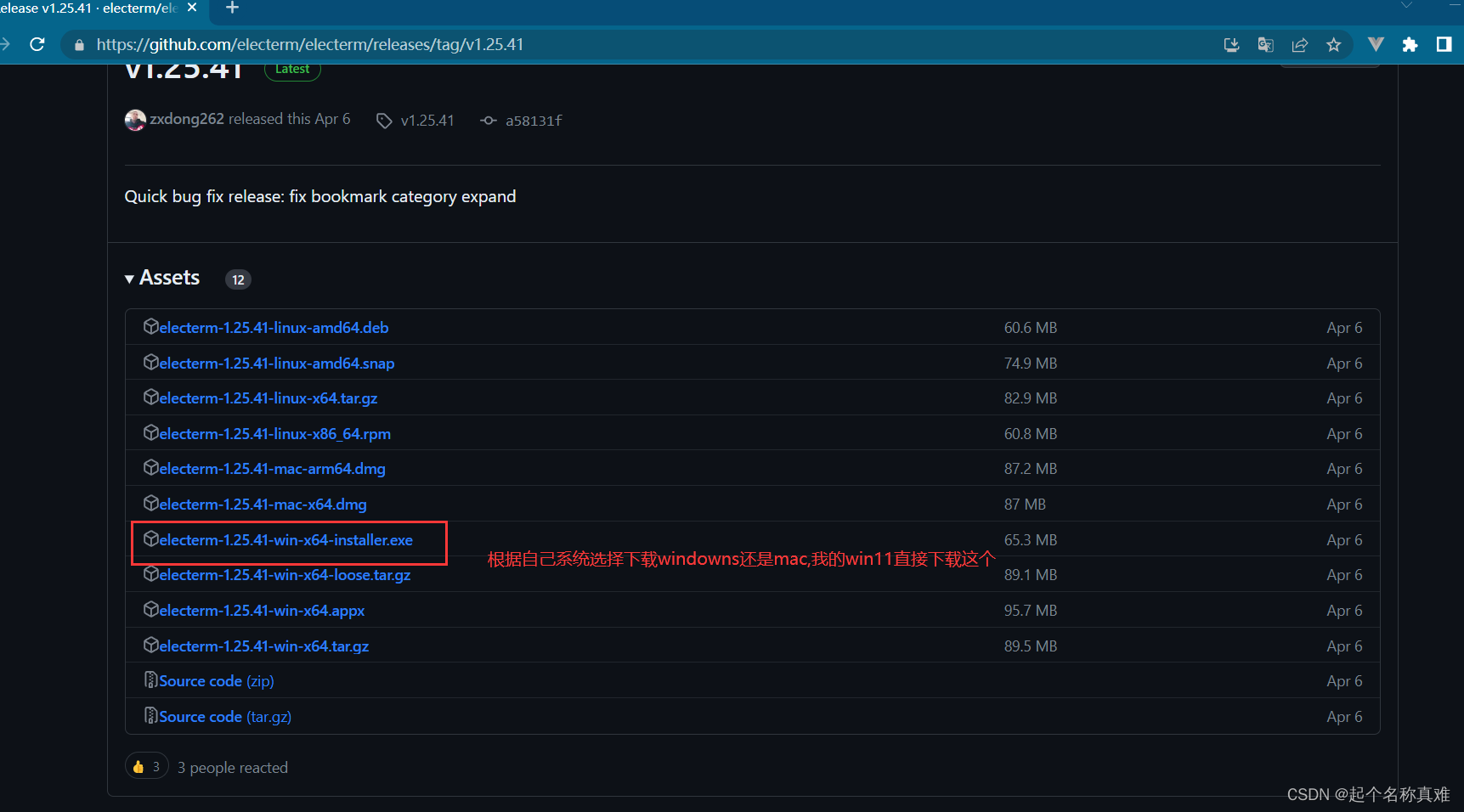The image size is (1464, 812).
Task: Click the zip icon for Source code (tar.gz)
Action: pos(150,715)
